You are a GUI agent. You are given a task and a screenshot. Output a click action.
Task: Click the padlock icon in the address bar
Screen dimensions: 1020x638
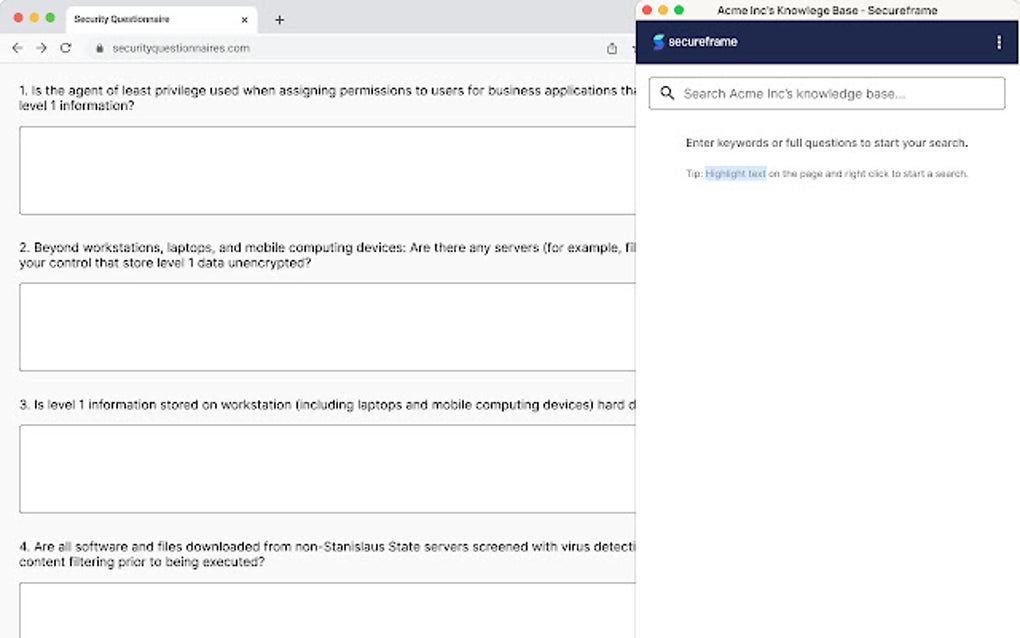100,48
